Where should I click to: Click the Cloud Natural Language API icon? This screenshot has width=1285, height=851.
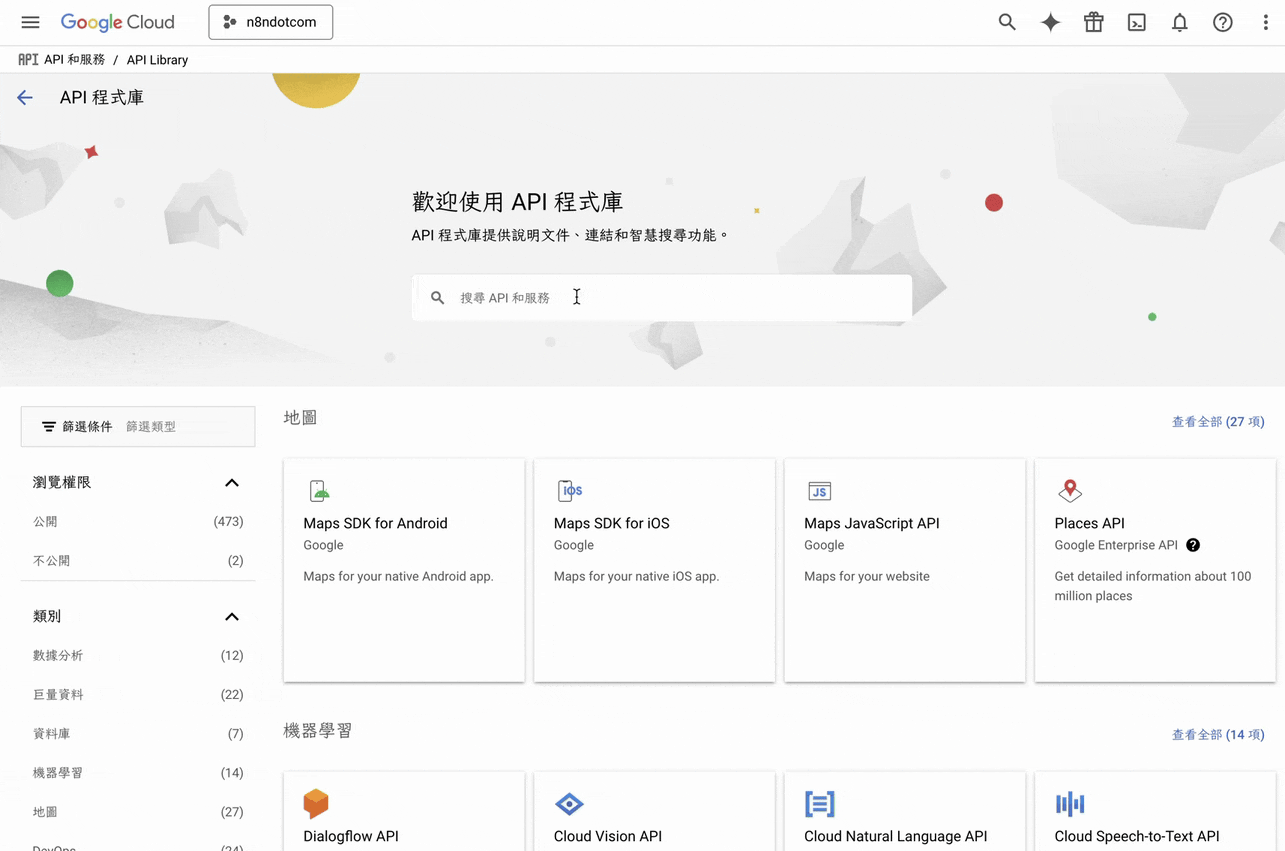(819, 803)
